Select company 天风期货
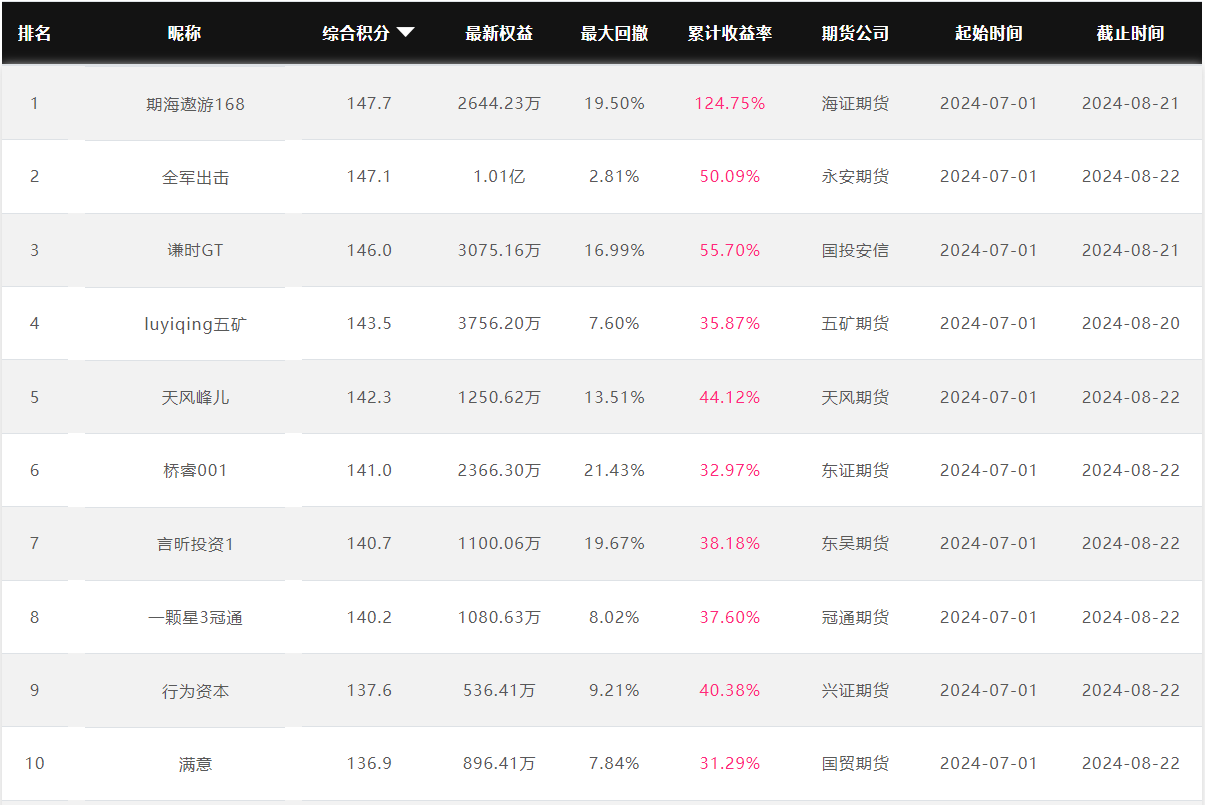The width and height of the screenshot is (1205, 805). point(855,397)
